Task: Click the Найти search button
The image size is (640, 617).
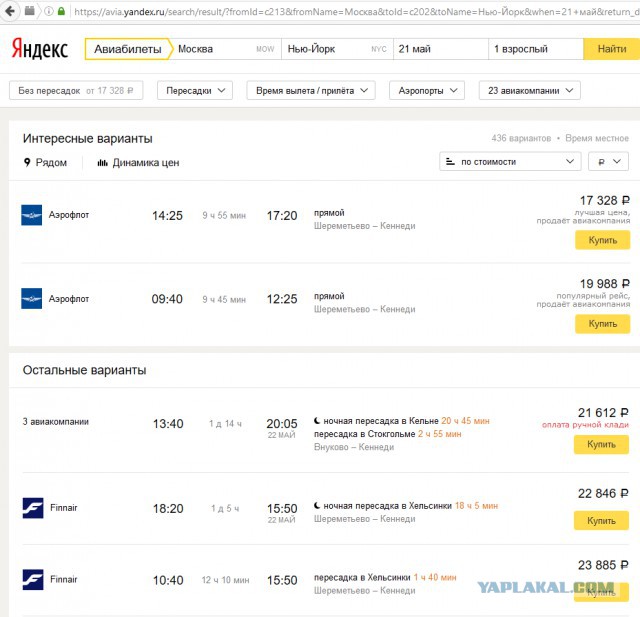Action: tap(611, 49)
